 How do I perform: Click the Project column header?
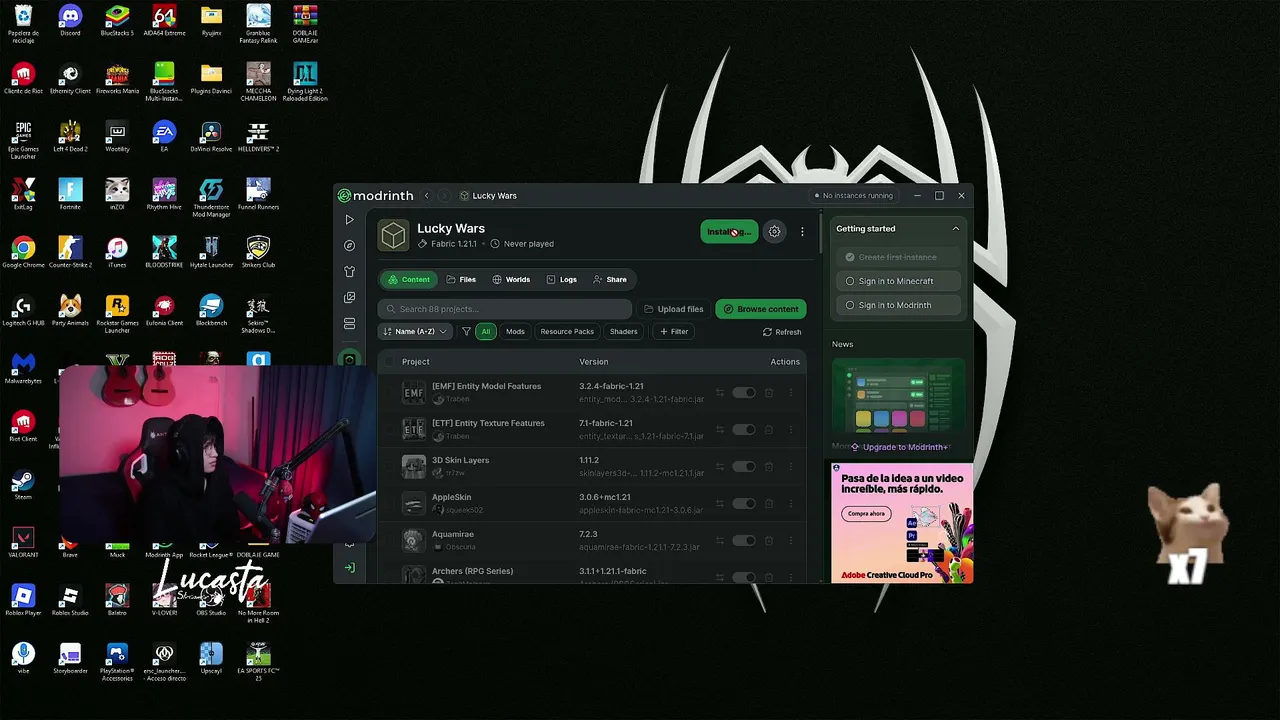click(416, 362)
